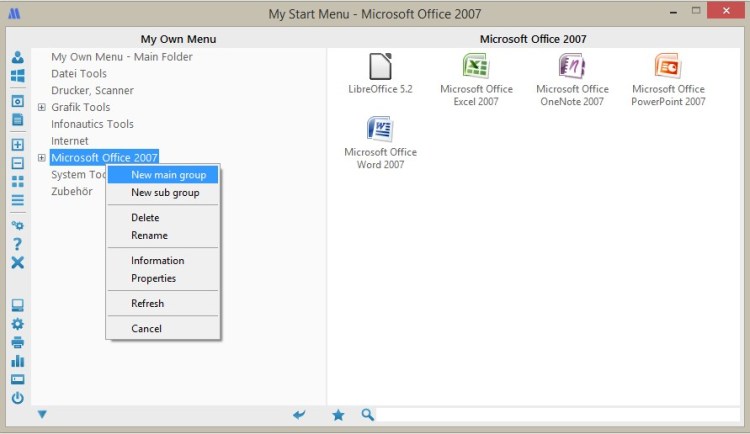
Task: Click the power button icon
Action: click(18, 398)
